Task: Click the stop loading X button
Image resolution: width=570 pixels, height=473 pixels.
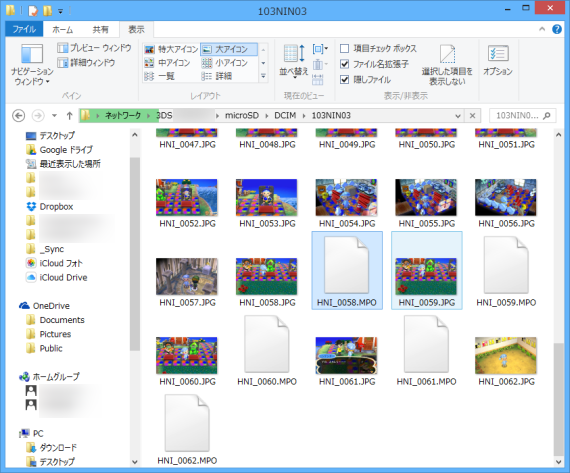Action: tap(472, 116)
